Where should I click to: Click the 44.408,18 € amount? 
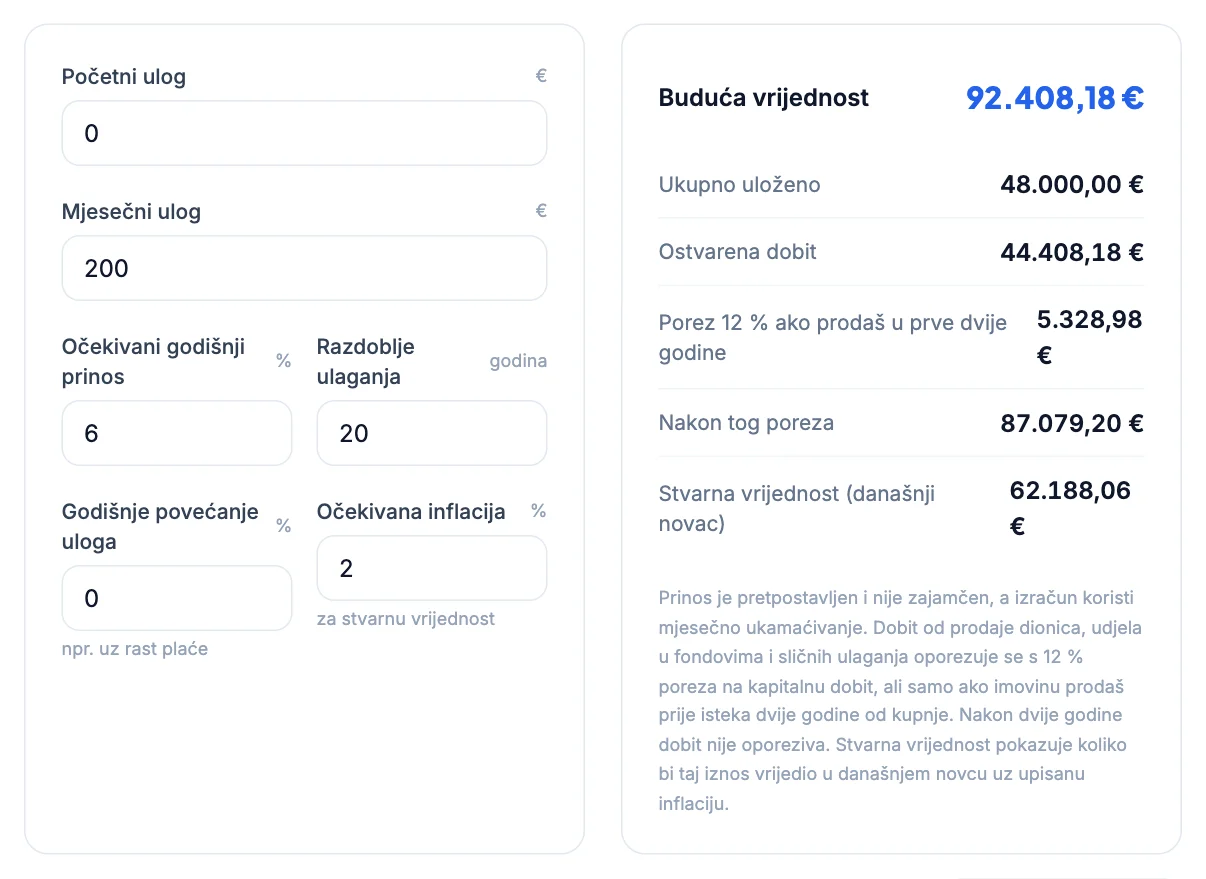click(x=1072, y=252)
